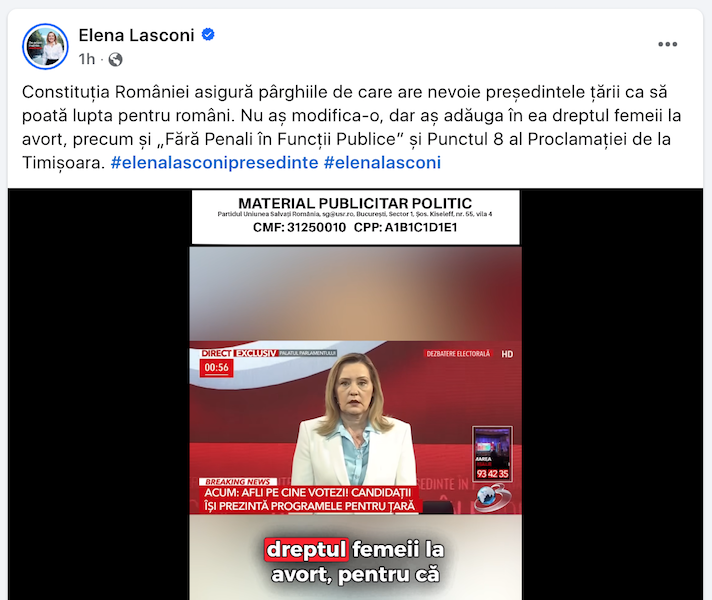
Task: Click the blue verified badge icon
Action: 208,35
